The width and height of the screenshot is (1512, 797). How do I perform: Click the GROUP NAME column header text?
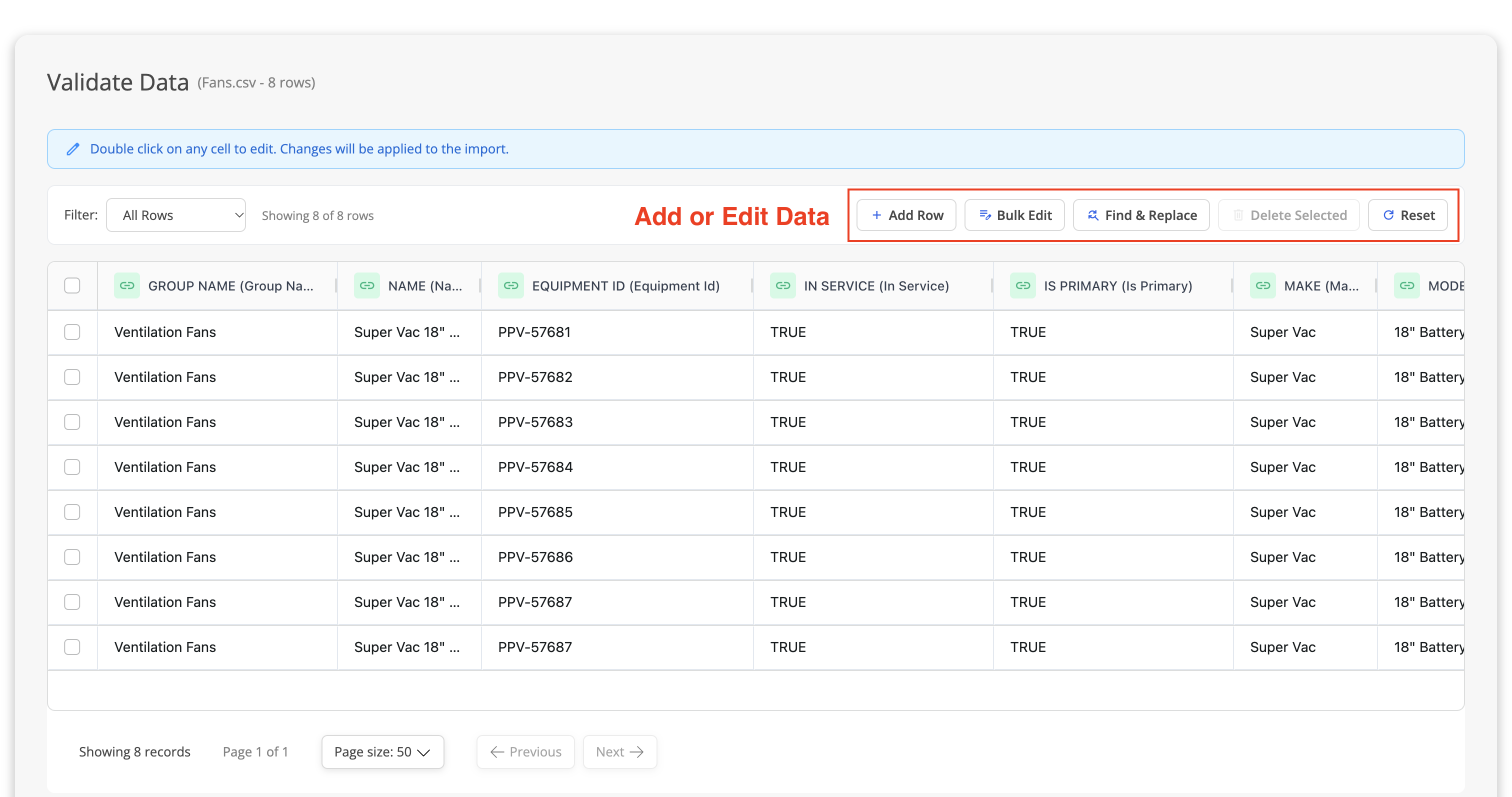tap(230, 286)
